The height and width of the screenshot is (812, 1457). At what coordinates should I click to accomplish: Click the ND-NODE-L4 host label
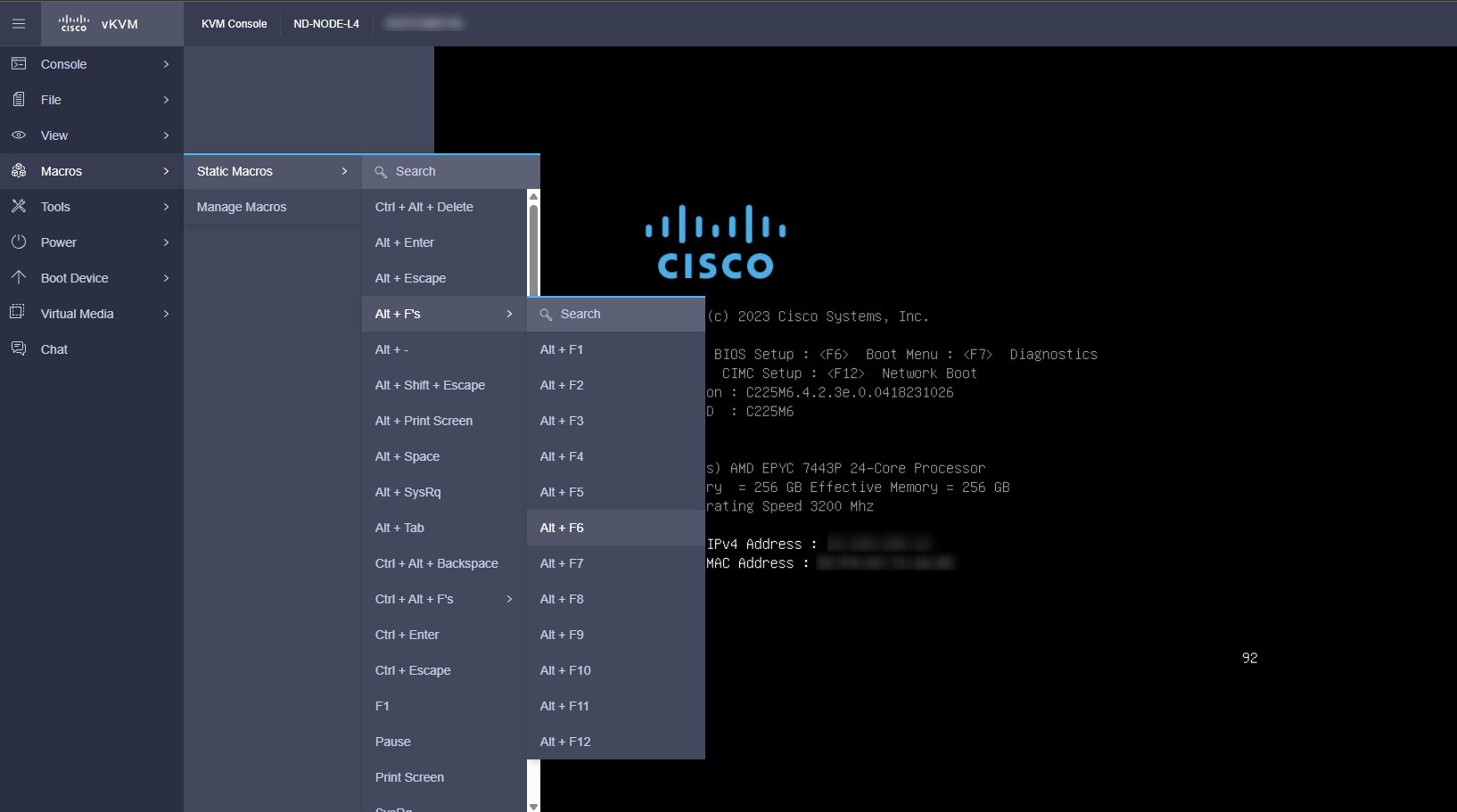(326, 24)
